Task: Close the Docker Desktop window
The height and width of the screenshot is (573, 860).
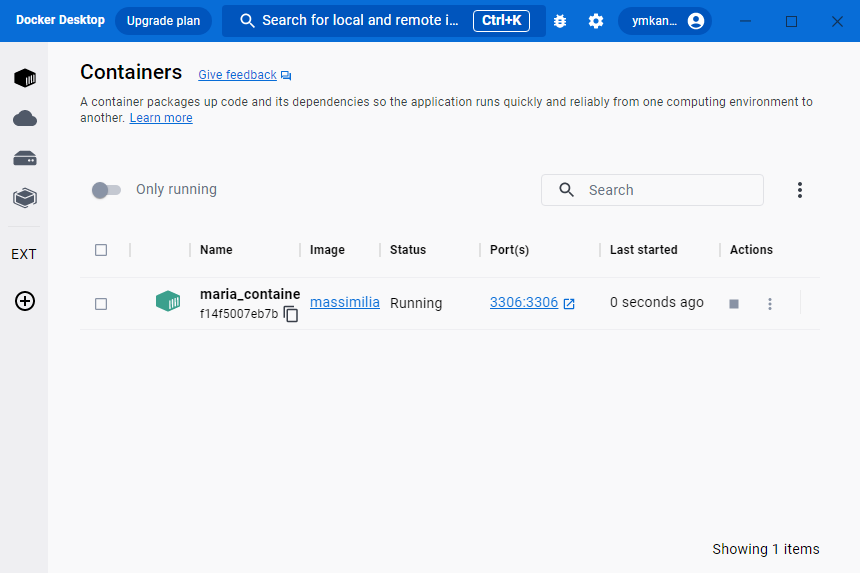Action: coord(837,21)
